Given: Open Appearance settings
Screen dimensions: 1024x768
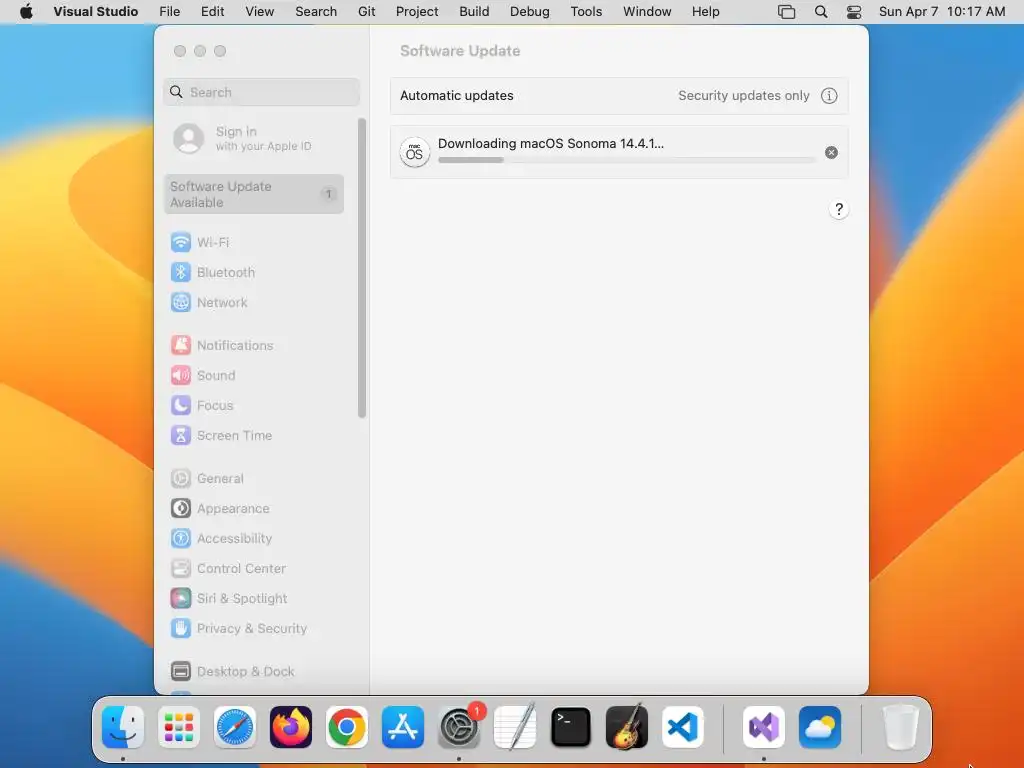Looking at the screenshot, I should 220,509.
